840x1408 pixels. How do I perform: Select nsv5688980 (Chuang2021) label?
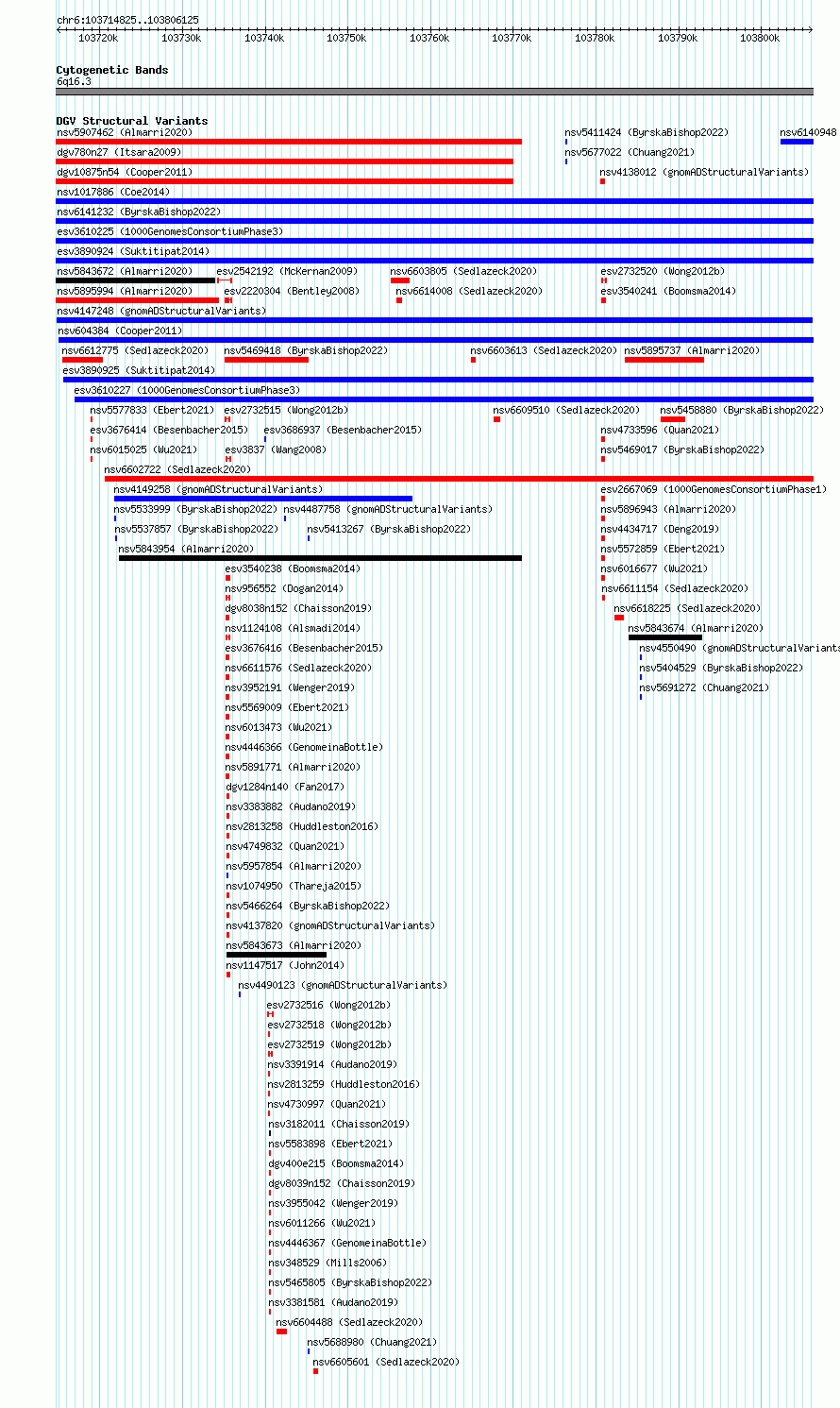click(x=372, y=1343)
